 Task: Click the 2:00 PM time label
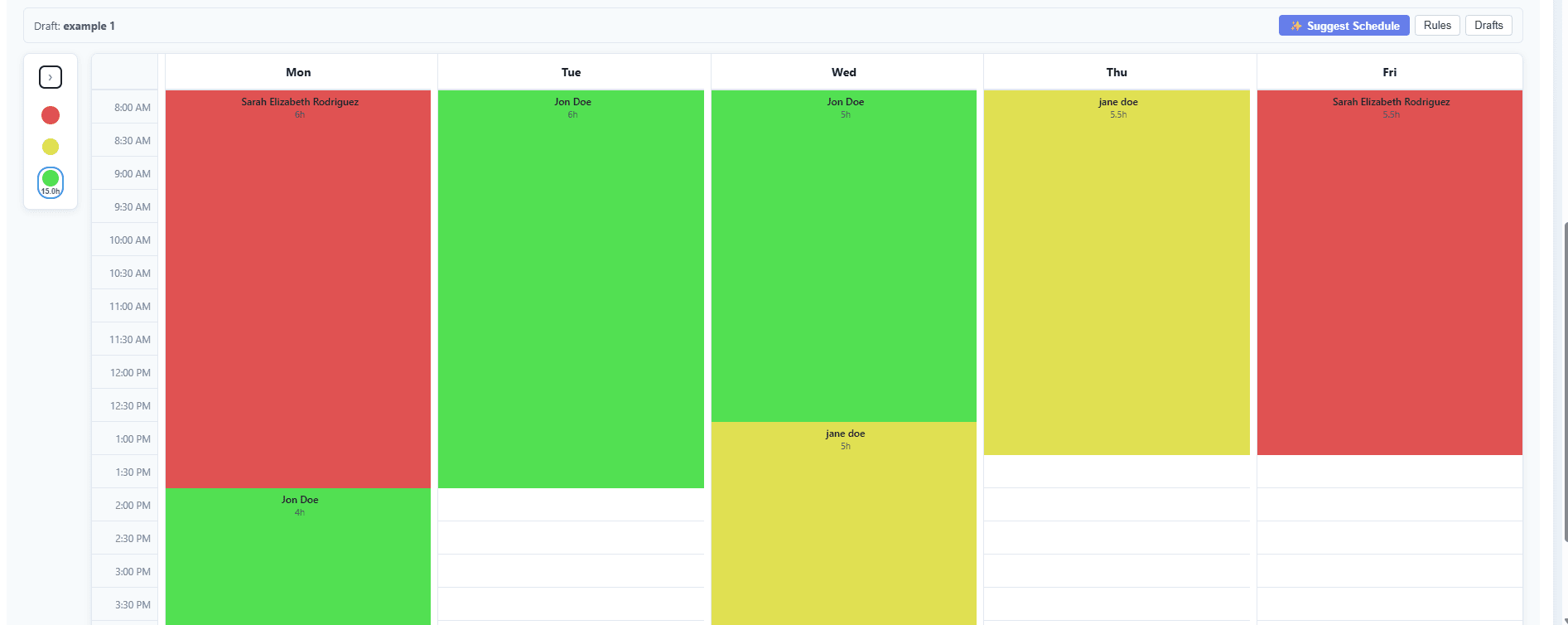[133, 506]
